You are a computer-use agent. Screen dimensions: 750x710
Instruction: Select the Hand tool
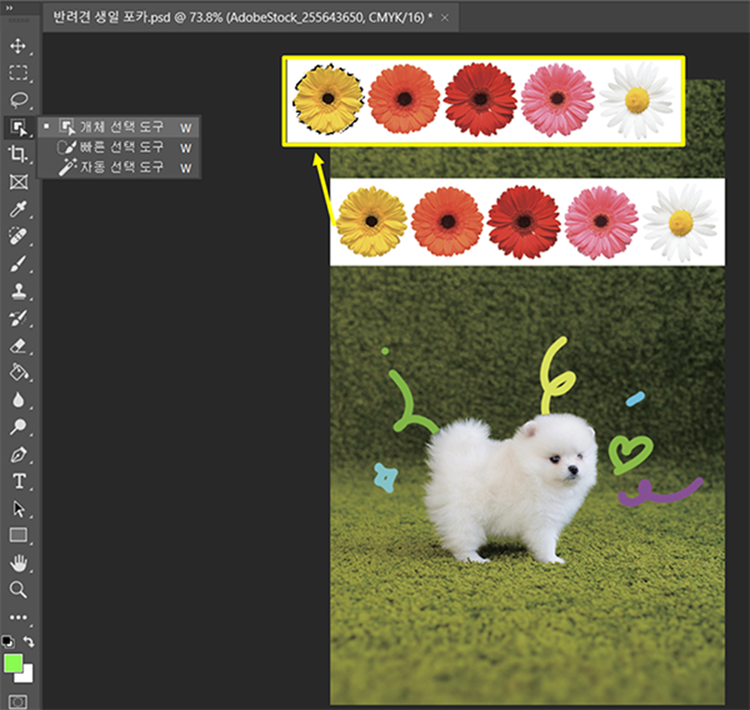pyautogui.click(x=18, y=563)
